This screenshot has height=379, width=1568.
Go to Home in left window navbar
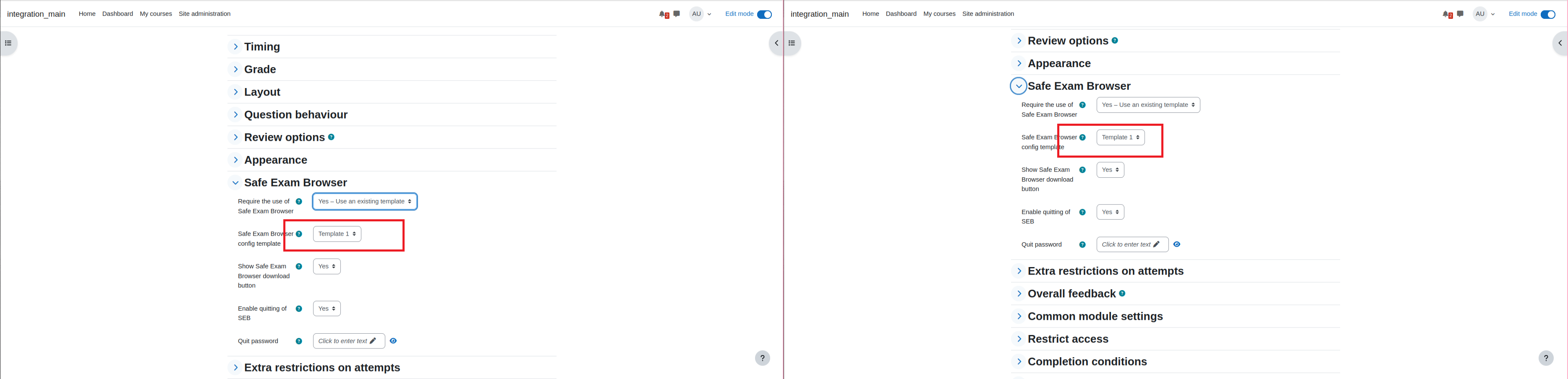(87, 14)
